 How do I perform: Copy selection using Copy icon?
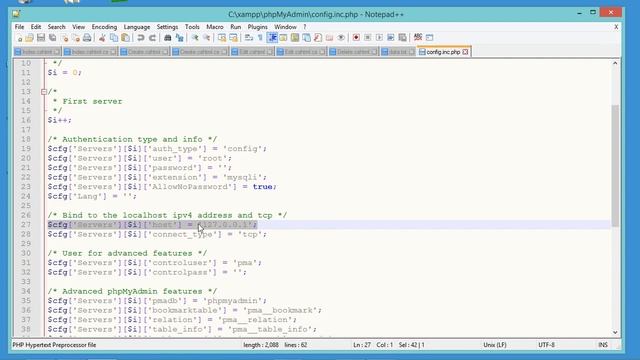point(114,38)
